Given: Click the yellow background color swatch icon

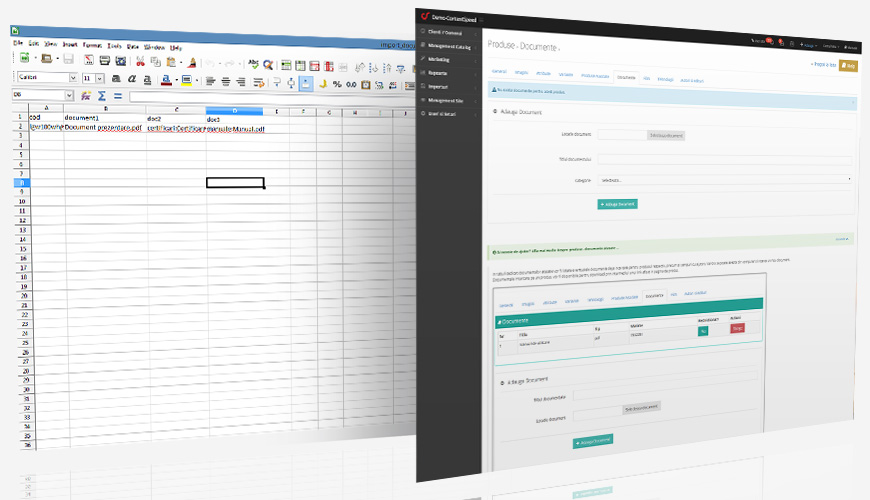Looking at the screenshot, I should pyautogui.click(x=186, y=80).
